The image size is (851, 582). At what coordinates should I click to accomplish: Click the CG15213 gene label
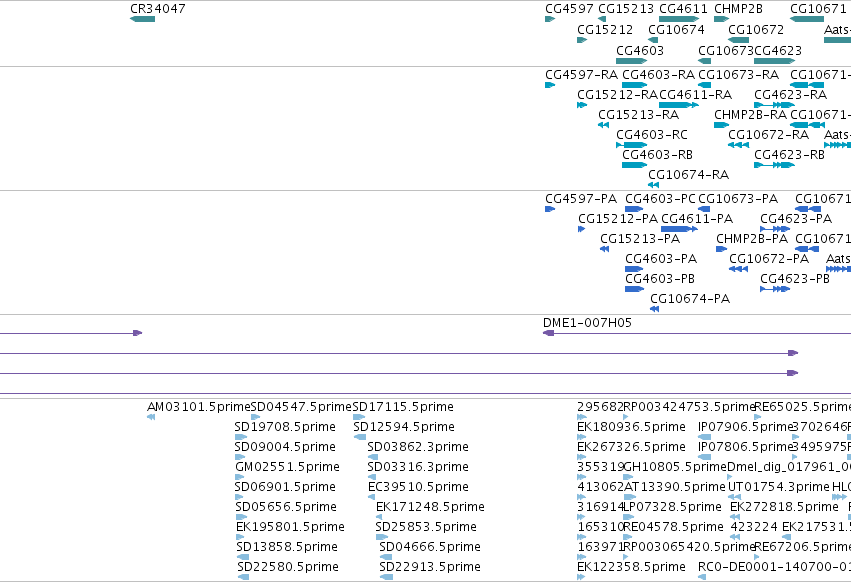(626, 9)
